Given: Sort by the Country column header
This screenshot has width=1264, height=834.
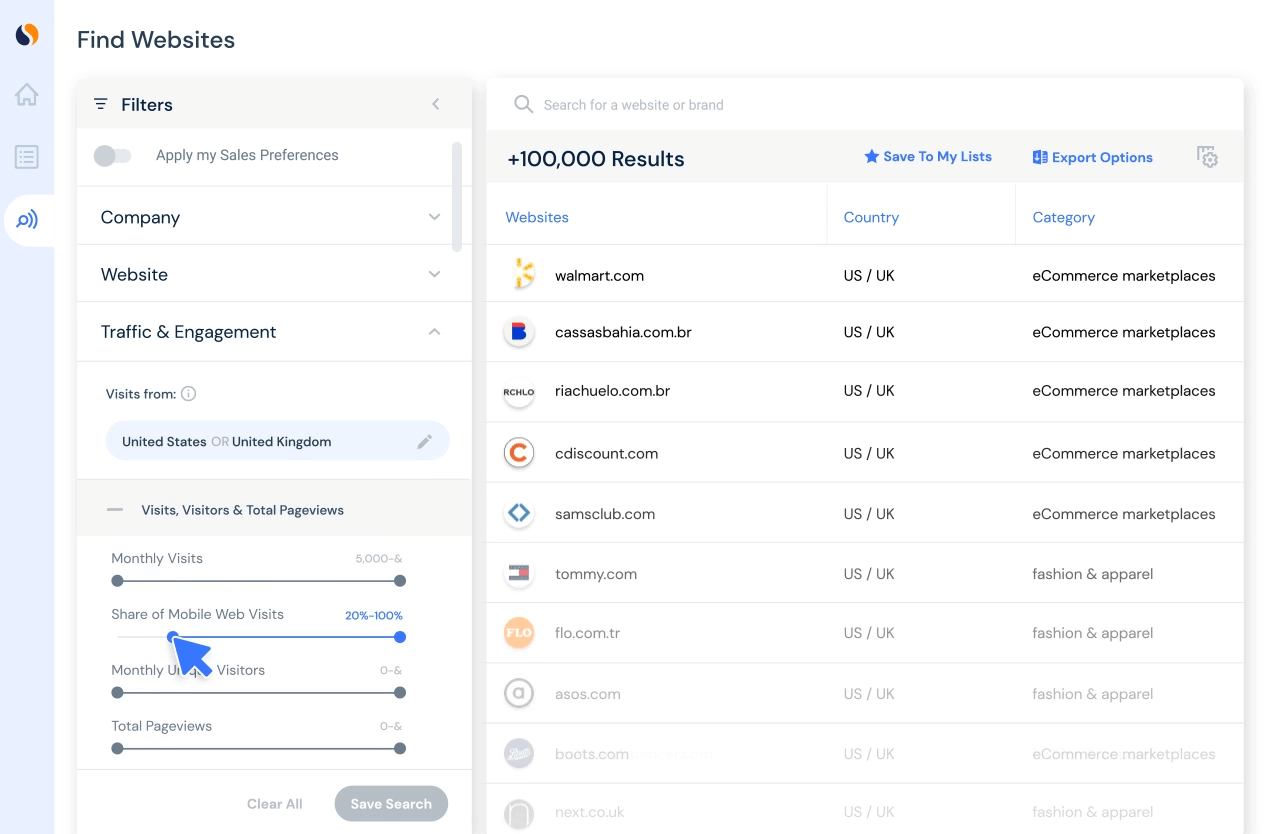Looking at the screenshot, I should [x=871, y=217].
